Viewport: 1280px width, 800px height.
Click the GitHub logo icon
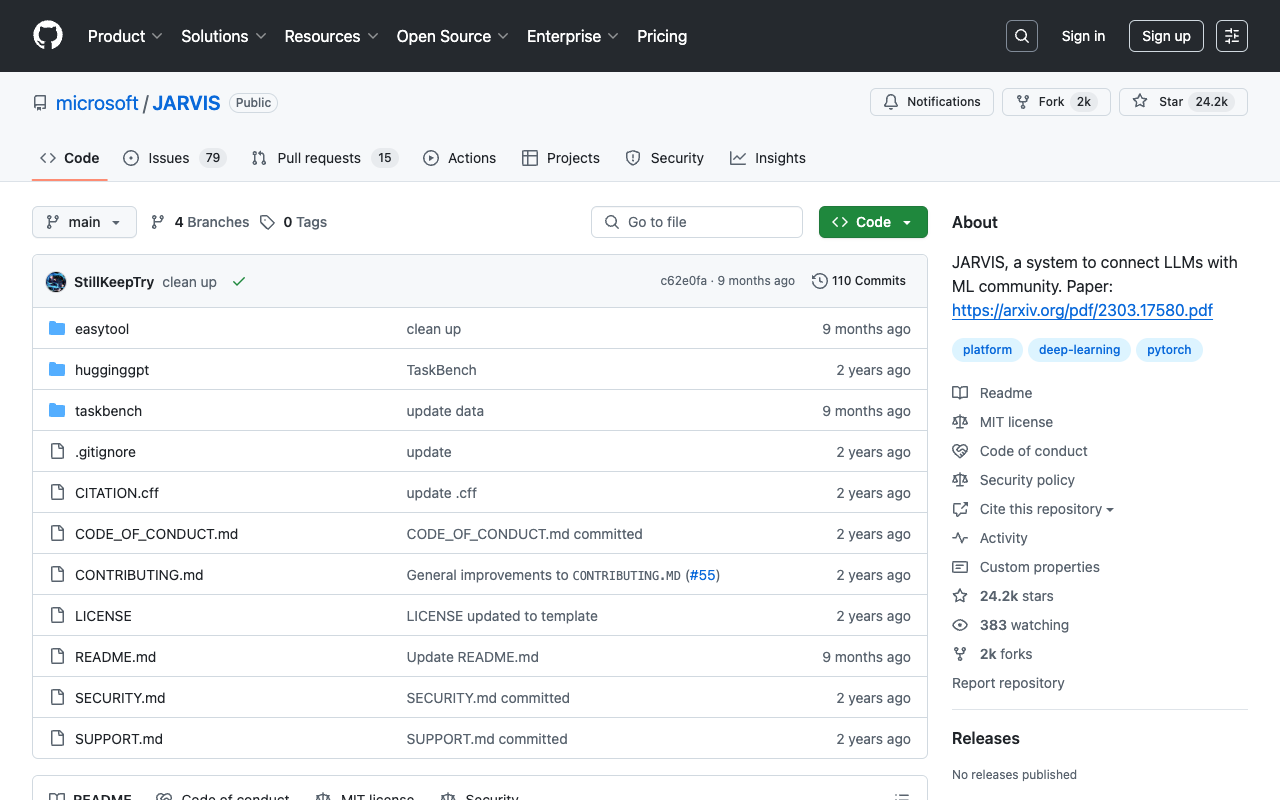(x=48, y=36)
